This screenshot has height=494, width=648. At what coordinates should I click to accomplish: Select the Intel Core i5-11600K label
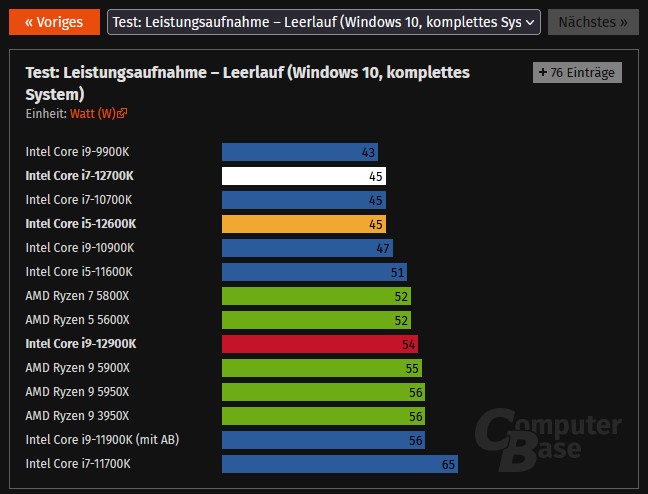coord(79,272)
